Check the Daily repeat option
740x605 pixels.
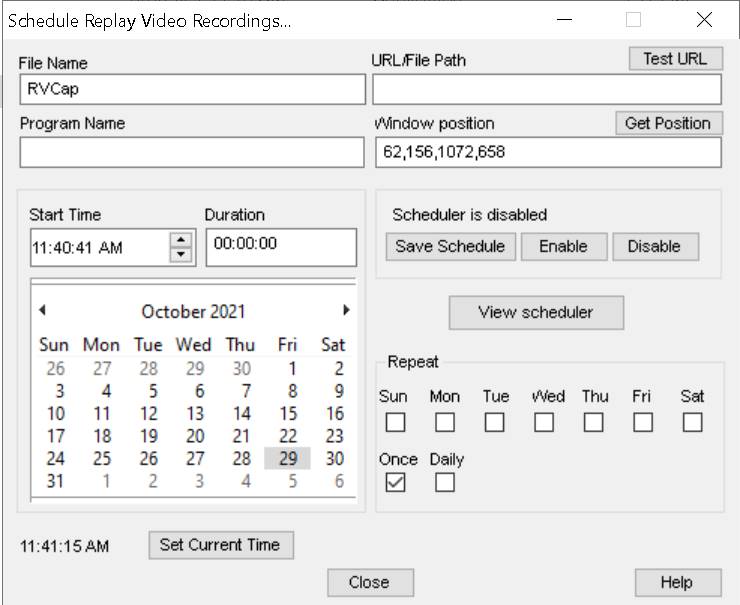(x=445, y=482)
